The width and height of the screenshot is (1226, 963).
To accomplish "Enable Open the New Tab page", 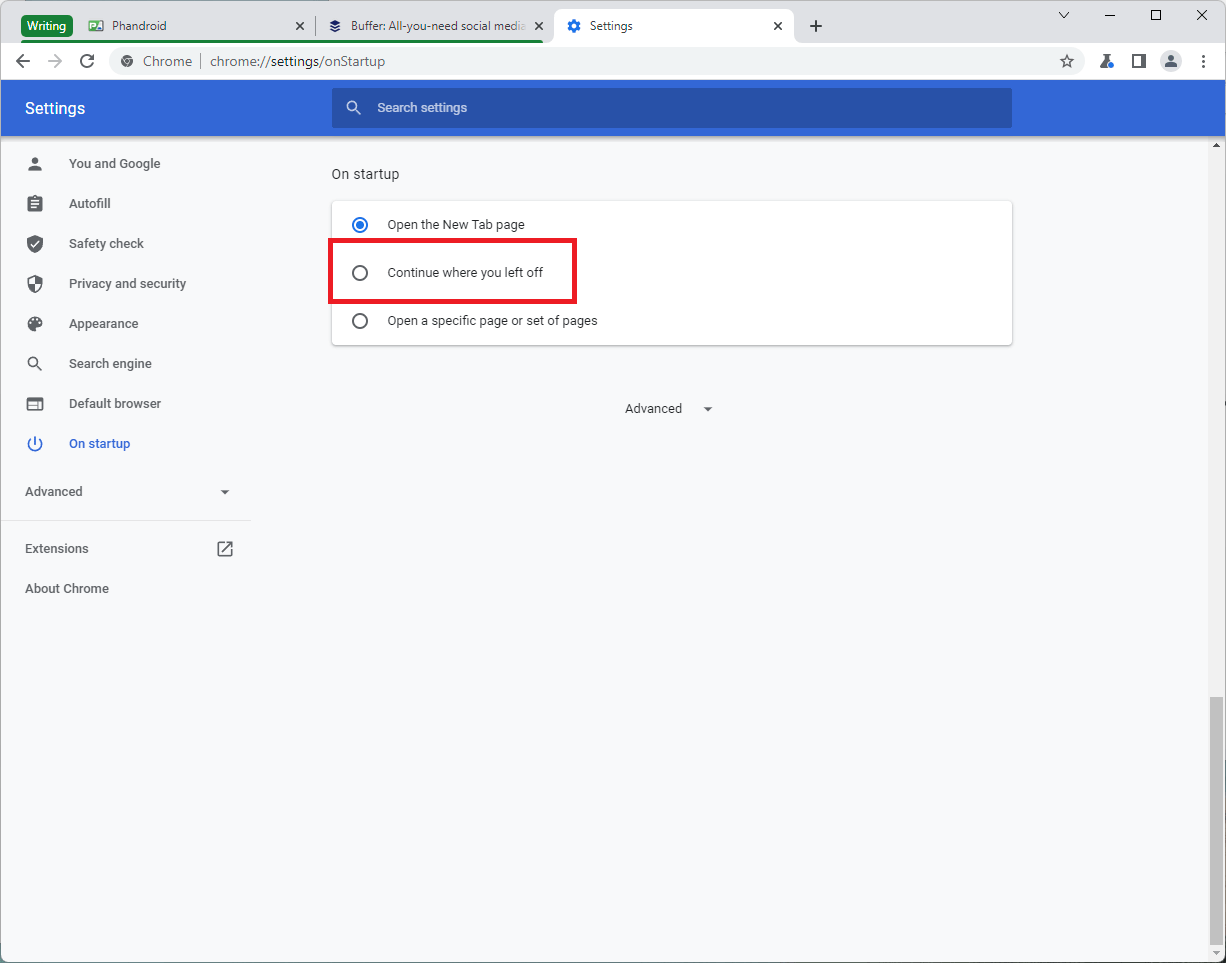I will pos(360,224).
